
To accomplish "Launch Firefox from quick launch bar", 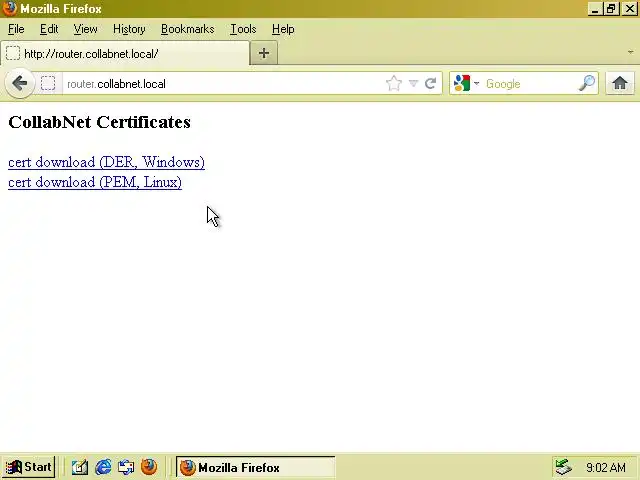I will coord(149,467).
